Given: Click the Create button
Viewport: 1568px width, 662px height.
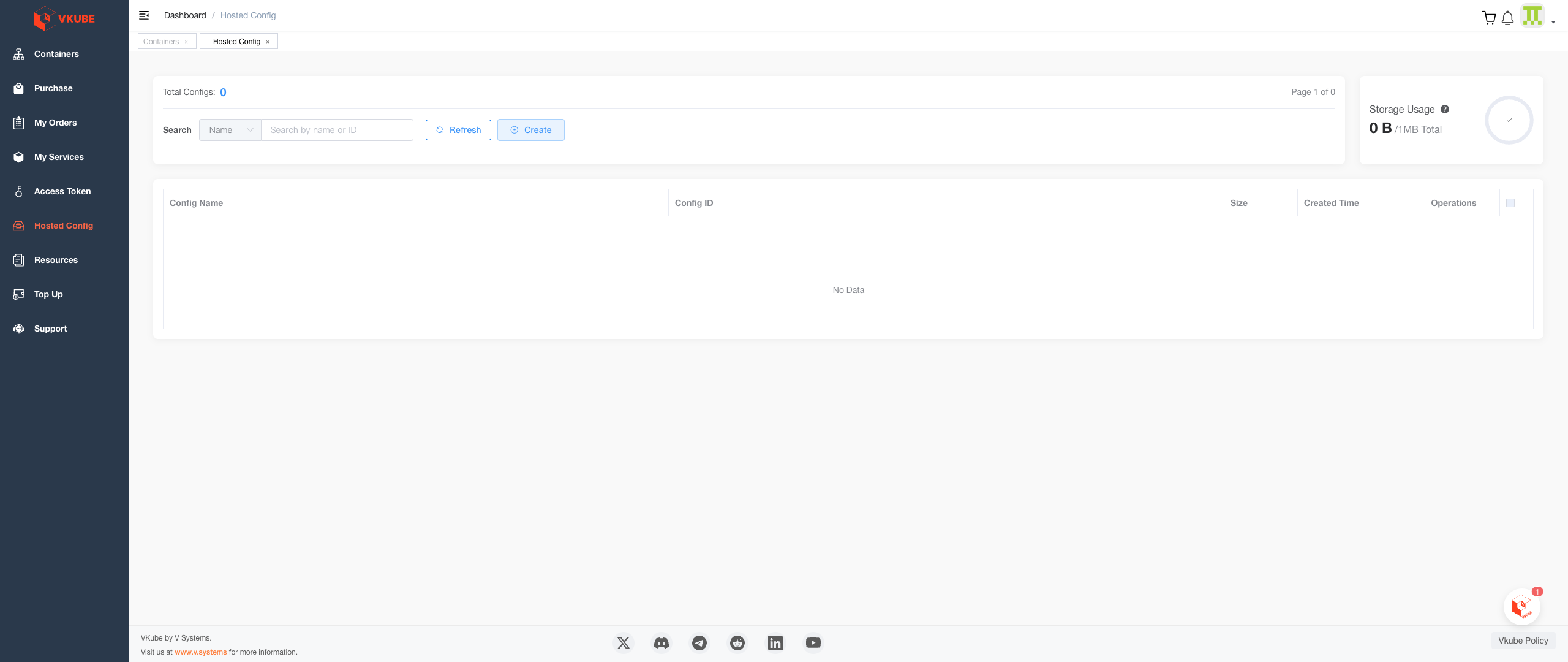Looking at the screenshot, I should [531, 130].
